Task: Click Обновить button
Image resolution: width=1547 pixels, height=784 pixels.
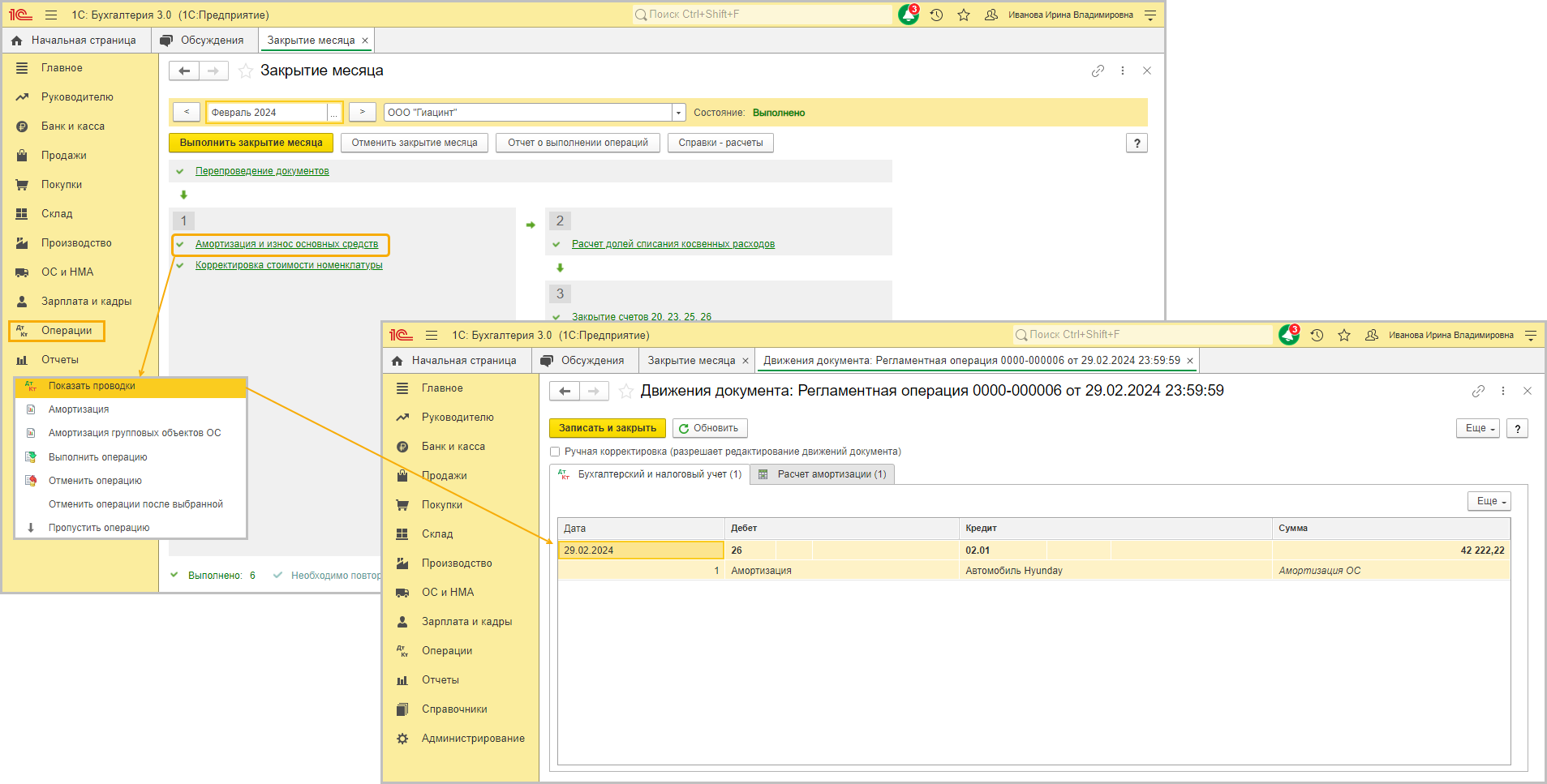Action: tap(710, 428)
